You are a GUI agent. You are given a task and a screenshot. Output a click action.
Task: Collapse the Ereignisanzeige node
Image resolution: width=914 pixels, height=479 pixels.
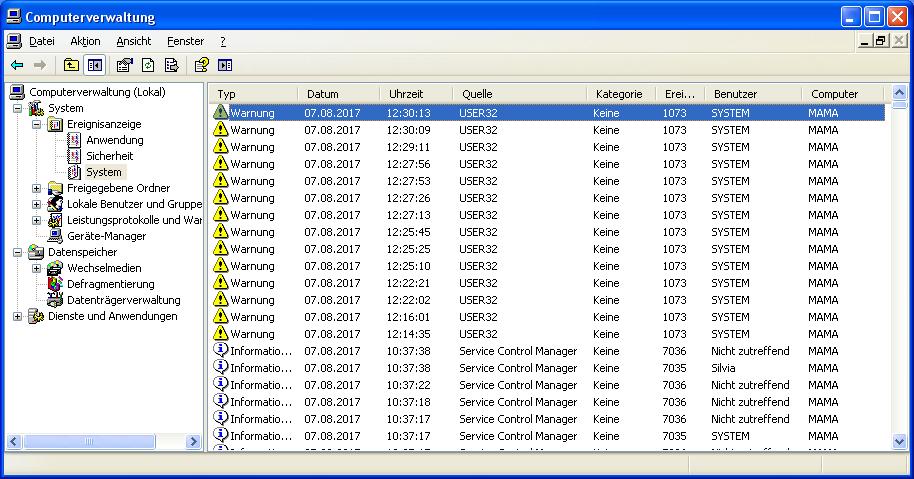[x=37, y=124]
